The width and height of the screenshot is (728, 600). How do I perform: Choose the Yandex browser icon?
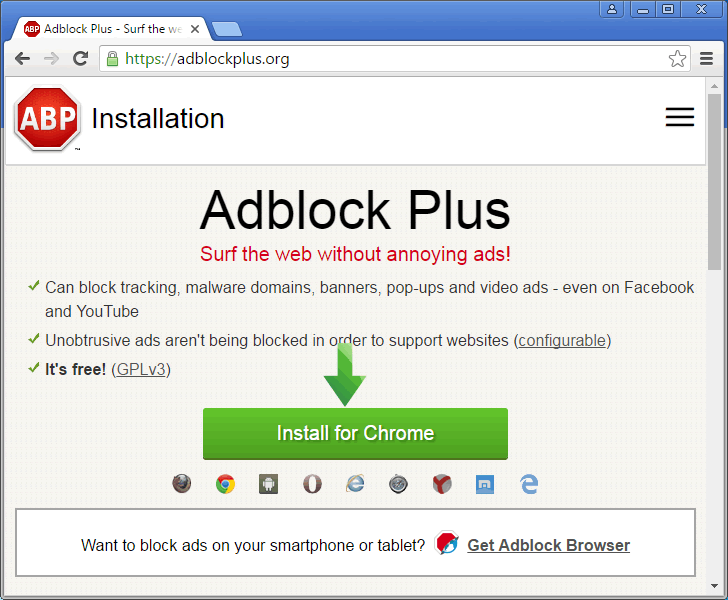[x=442, y=484]
